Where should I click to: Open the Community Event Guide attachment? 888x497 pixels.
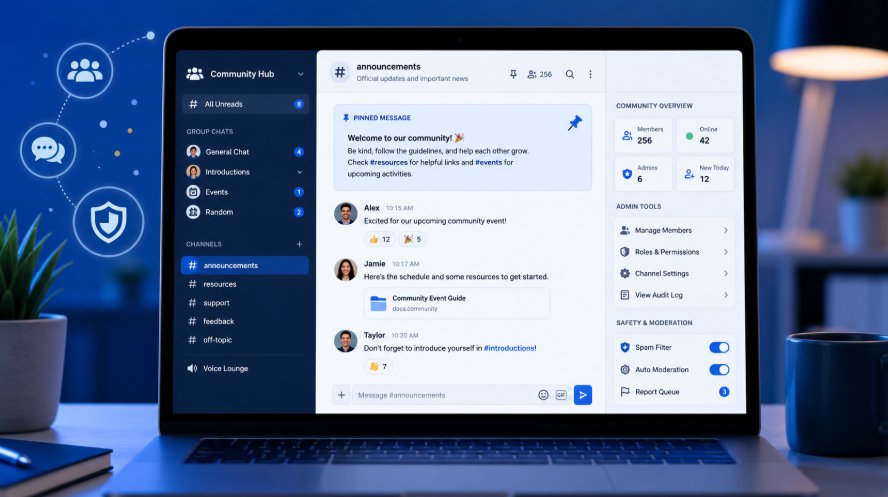457,303
